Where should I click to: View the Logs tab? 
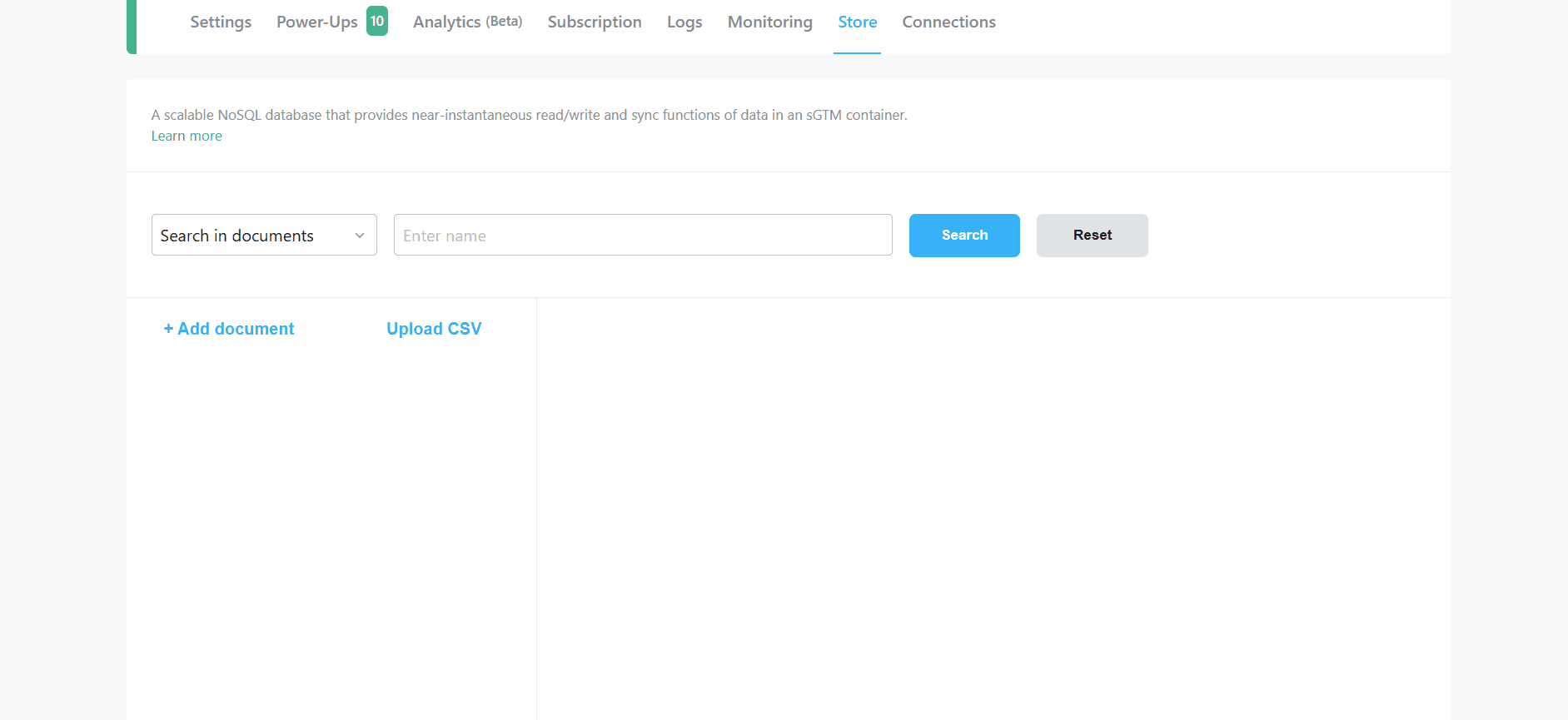[684, 22]
